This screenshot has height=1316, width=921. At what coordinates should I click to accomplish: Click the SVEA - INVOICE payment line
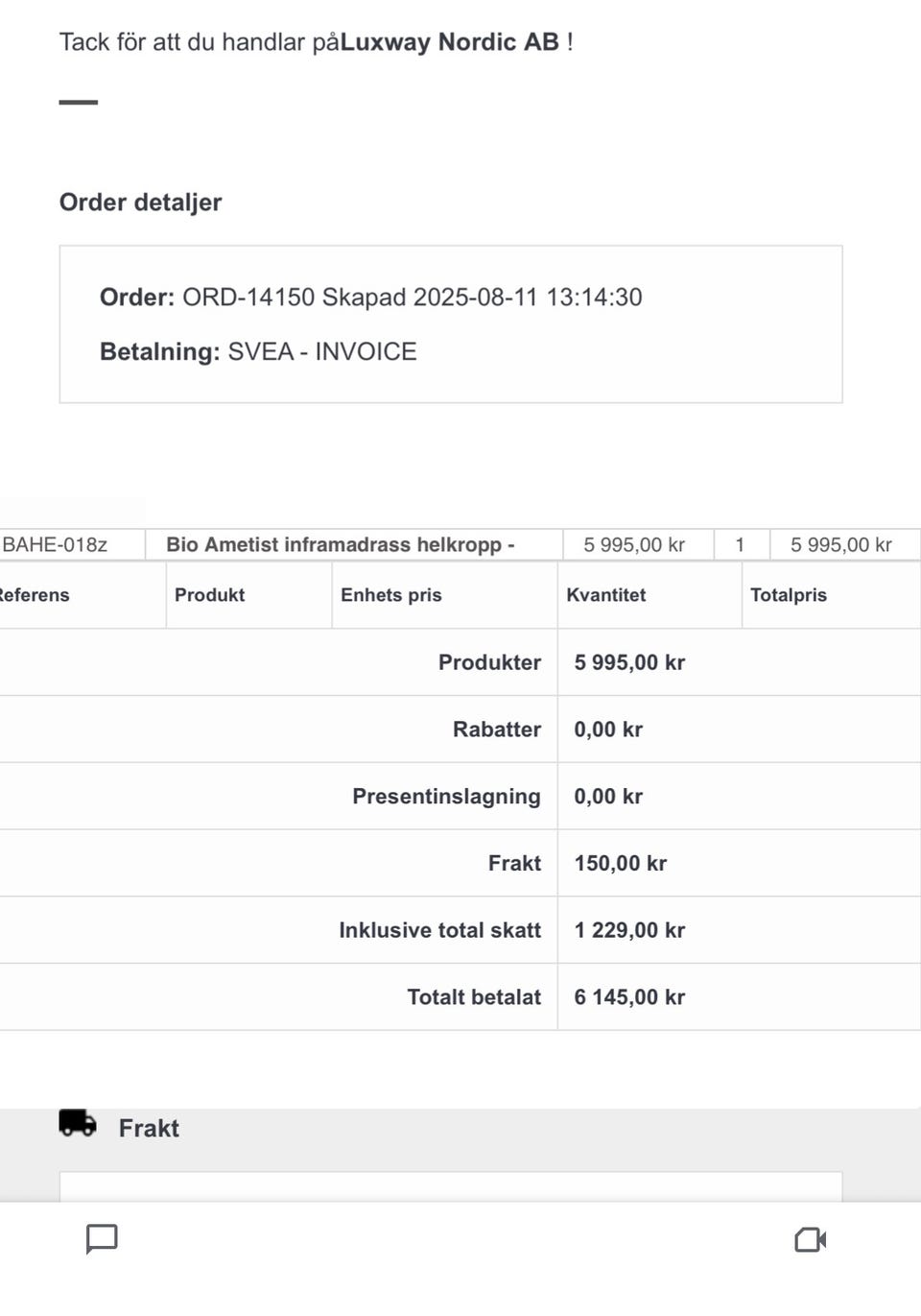coord(258,352)
